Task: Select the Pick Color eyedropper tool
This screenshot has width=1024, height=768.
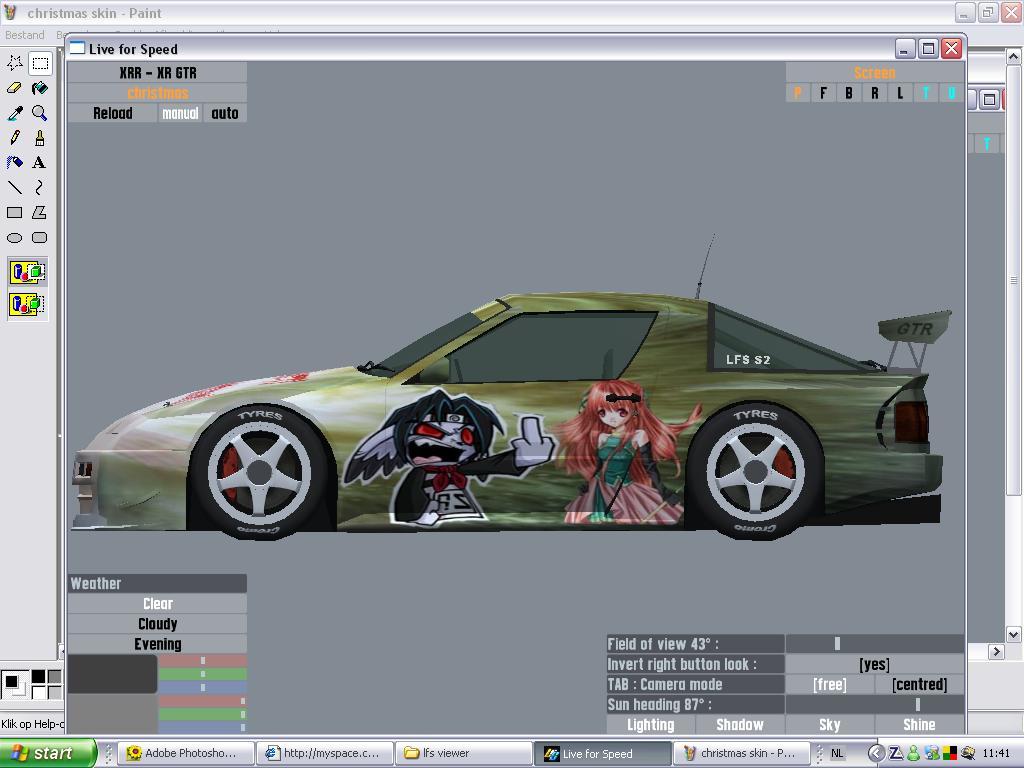Action: click(x=14, y=113)
